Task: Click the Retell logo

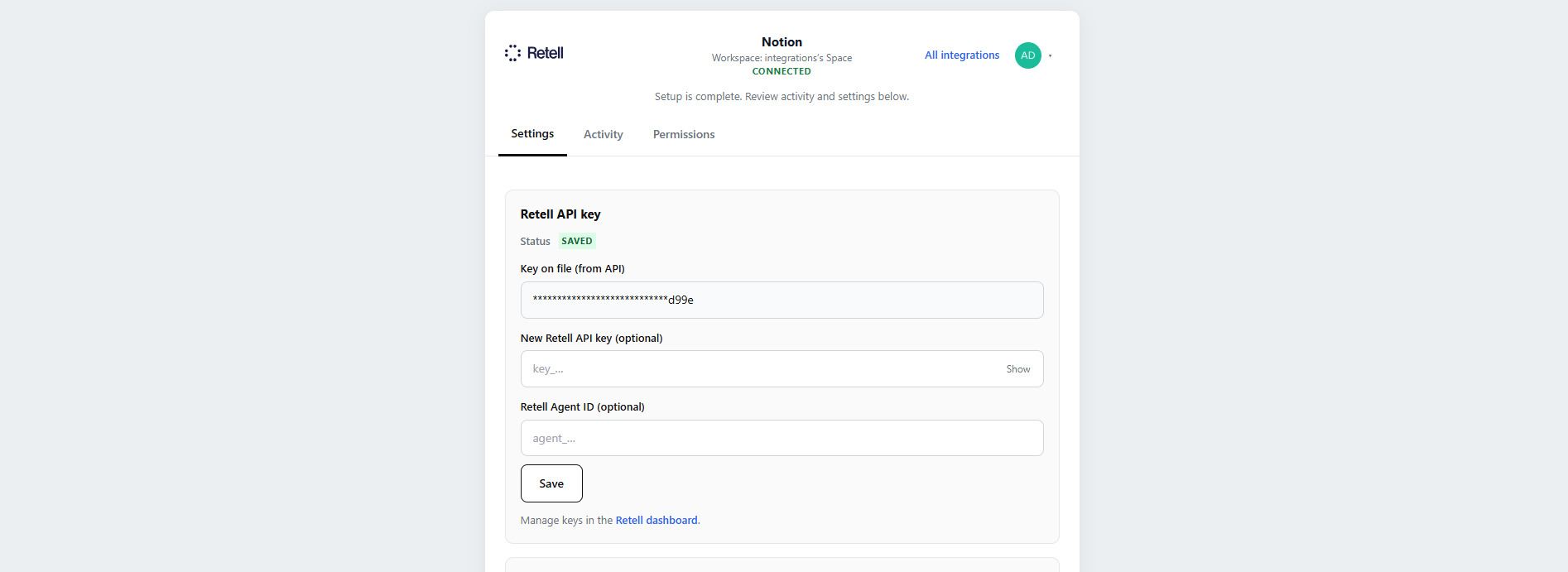Action: coord(534,53)
